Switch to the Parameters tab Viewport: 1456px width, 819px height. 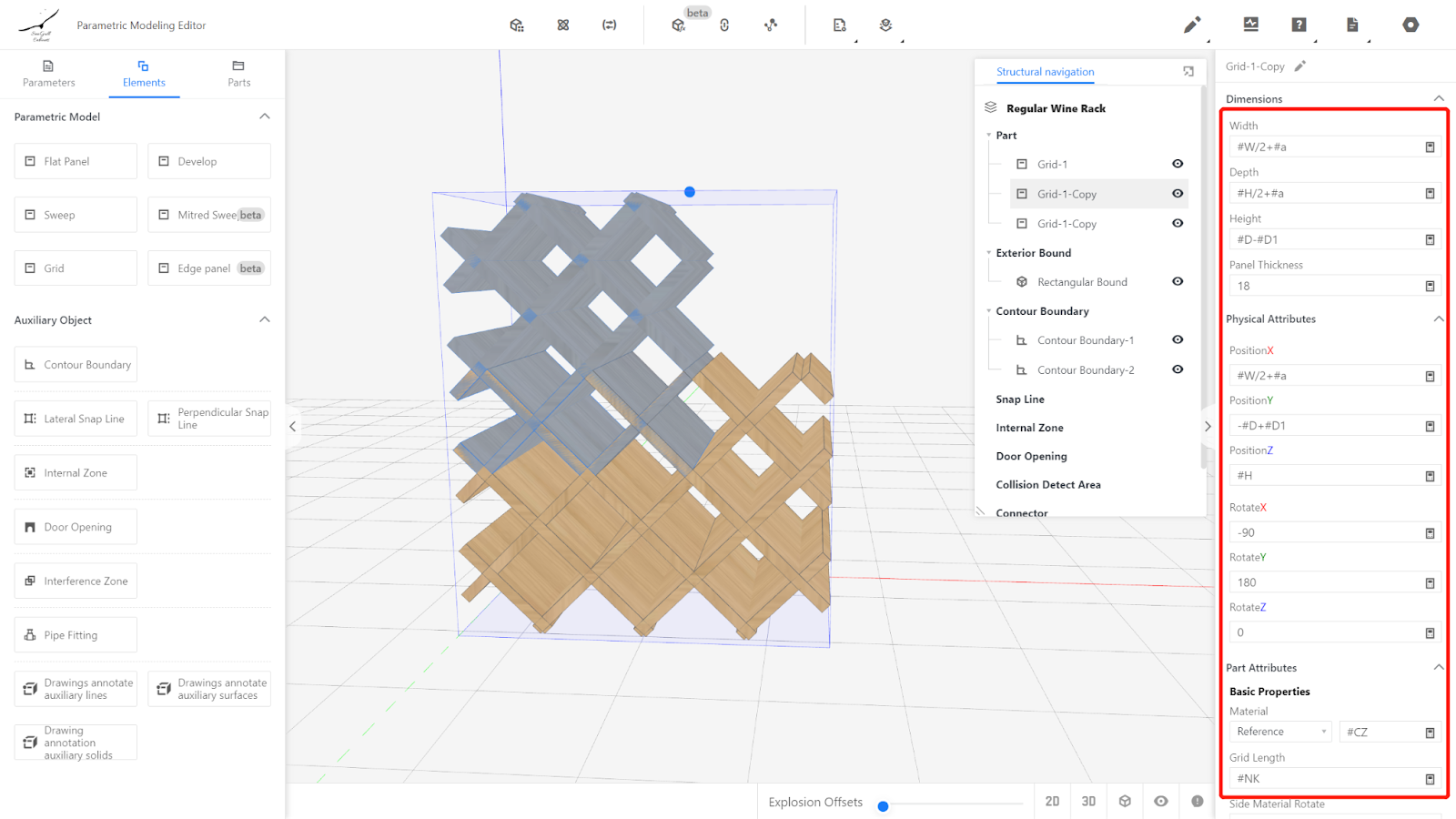pyautogui.click(x=49, y=73)
